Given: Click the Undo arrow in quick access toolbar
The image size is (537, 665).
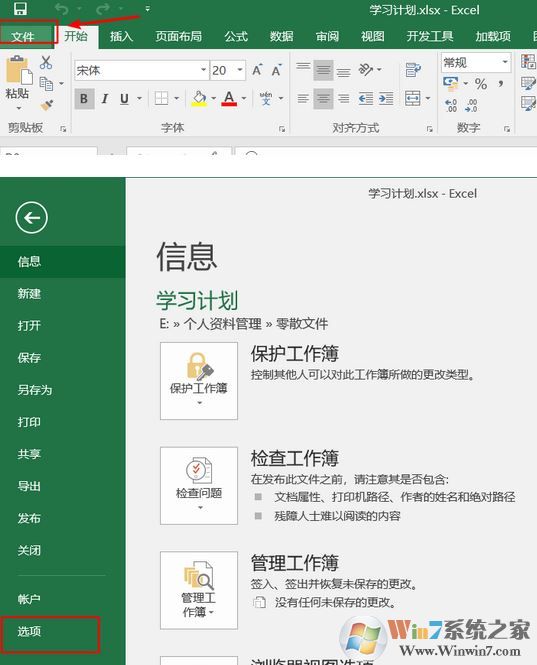Looking at the screenshot, I should pyautogui.click(x=62, y=8).
